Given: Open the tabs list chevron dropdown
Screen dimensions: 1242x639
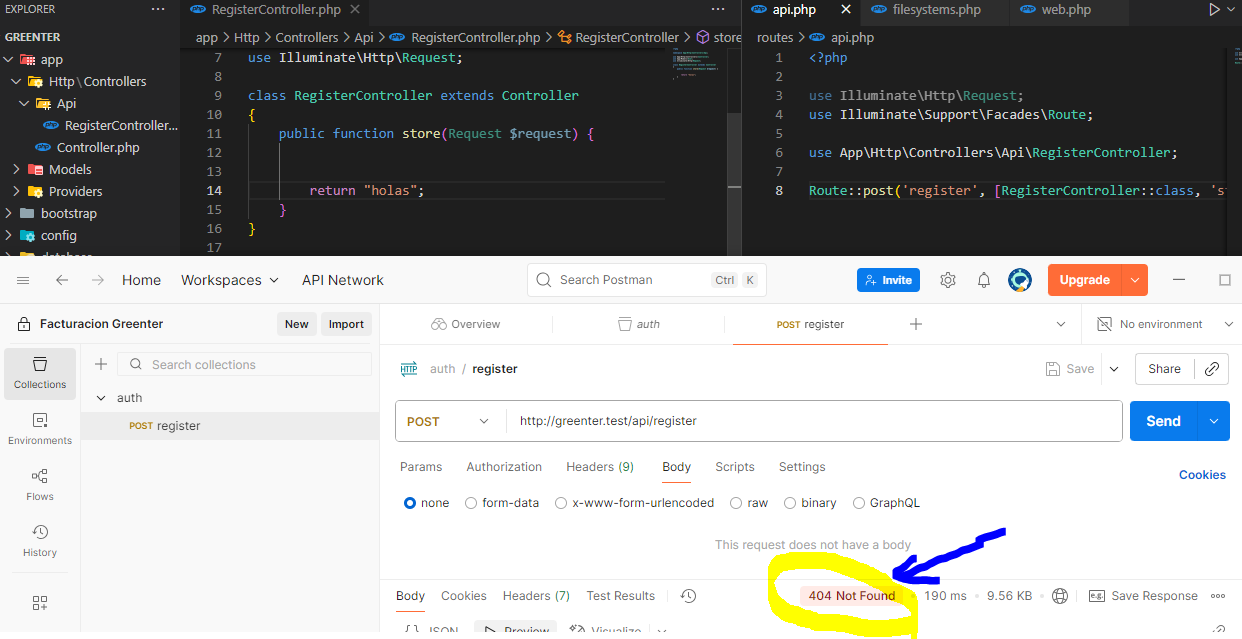Looking at the screenshot, I should tap(1061, 324).
